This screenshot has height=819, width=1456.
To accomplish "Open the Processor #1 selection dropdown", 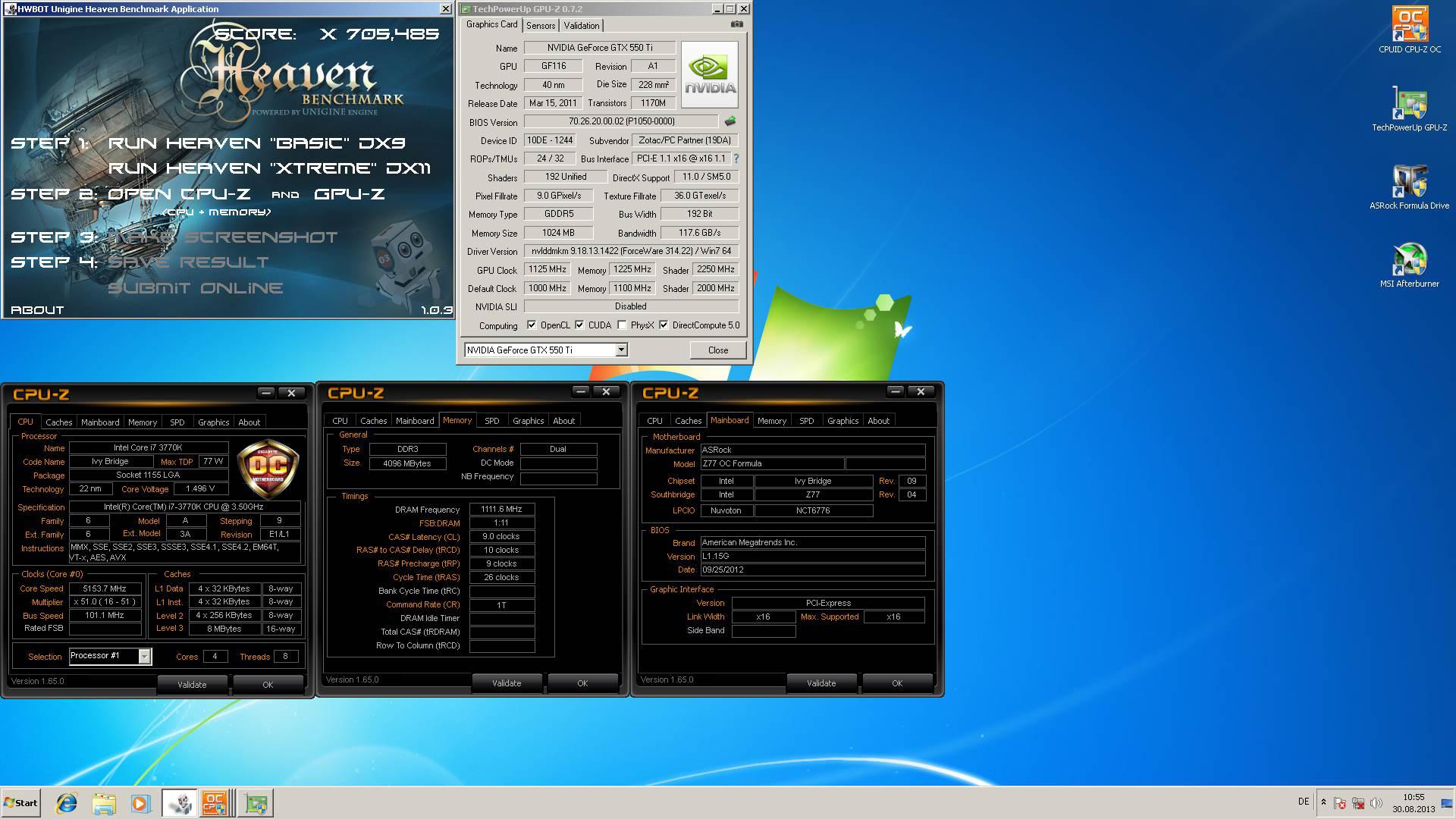I will tap(144, 657).
